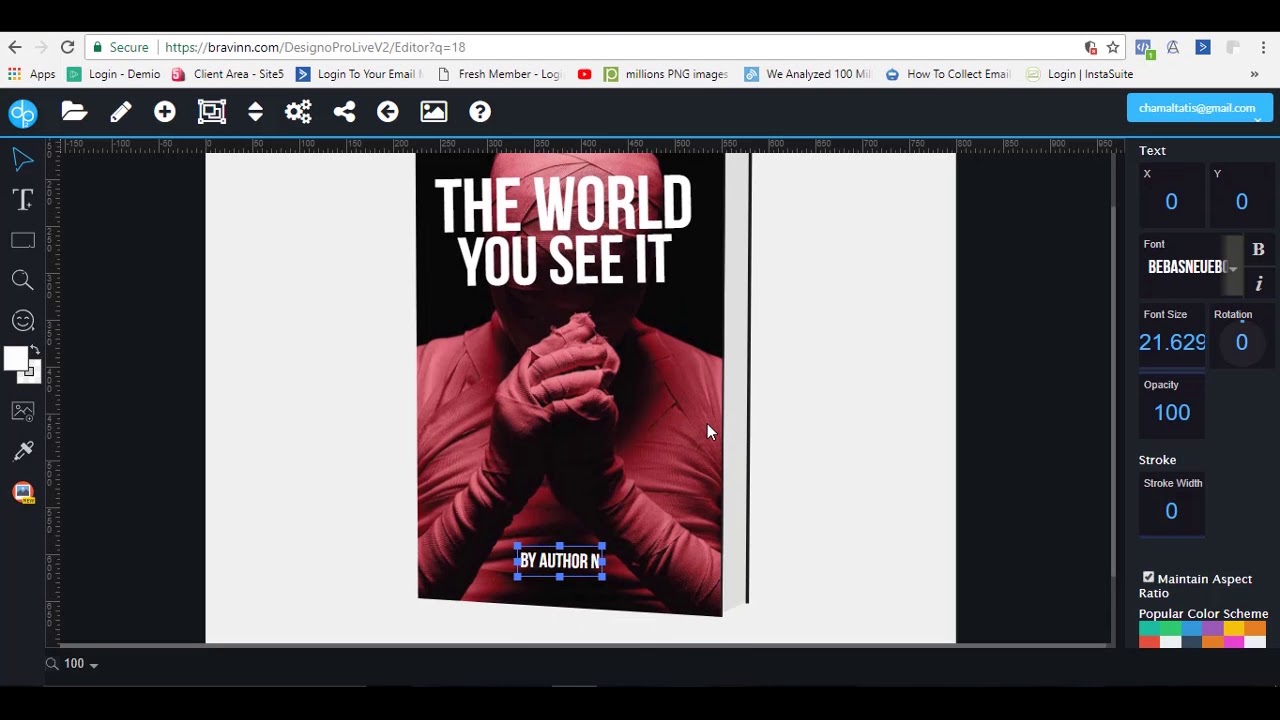This screenshot has height=720, width=1280.
Task: Click the up-down arrange order icon
Action: [x=256, y=112]
